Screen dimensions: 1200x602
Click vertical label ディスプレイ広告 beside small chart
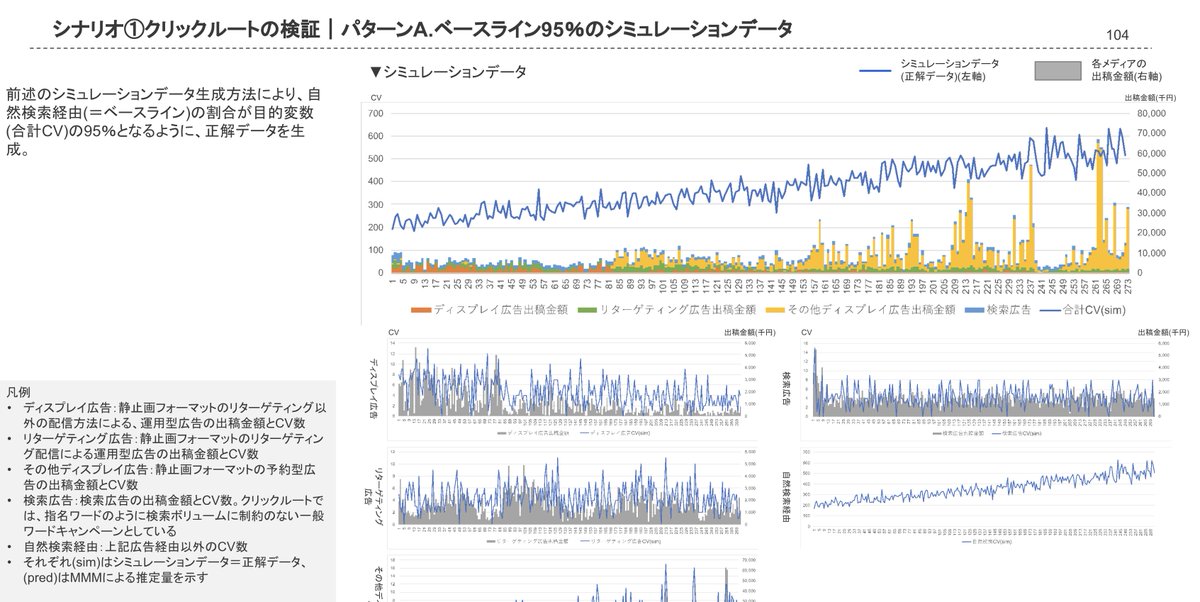[375, 390]
